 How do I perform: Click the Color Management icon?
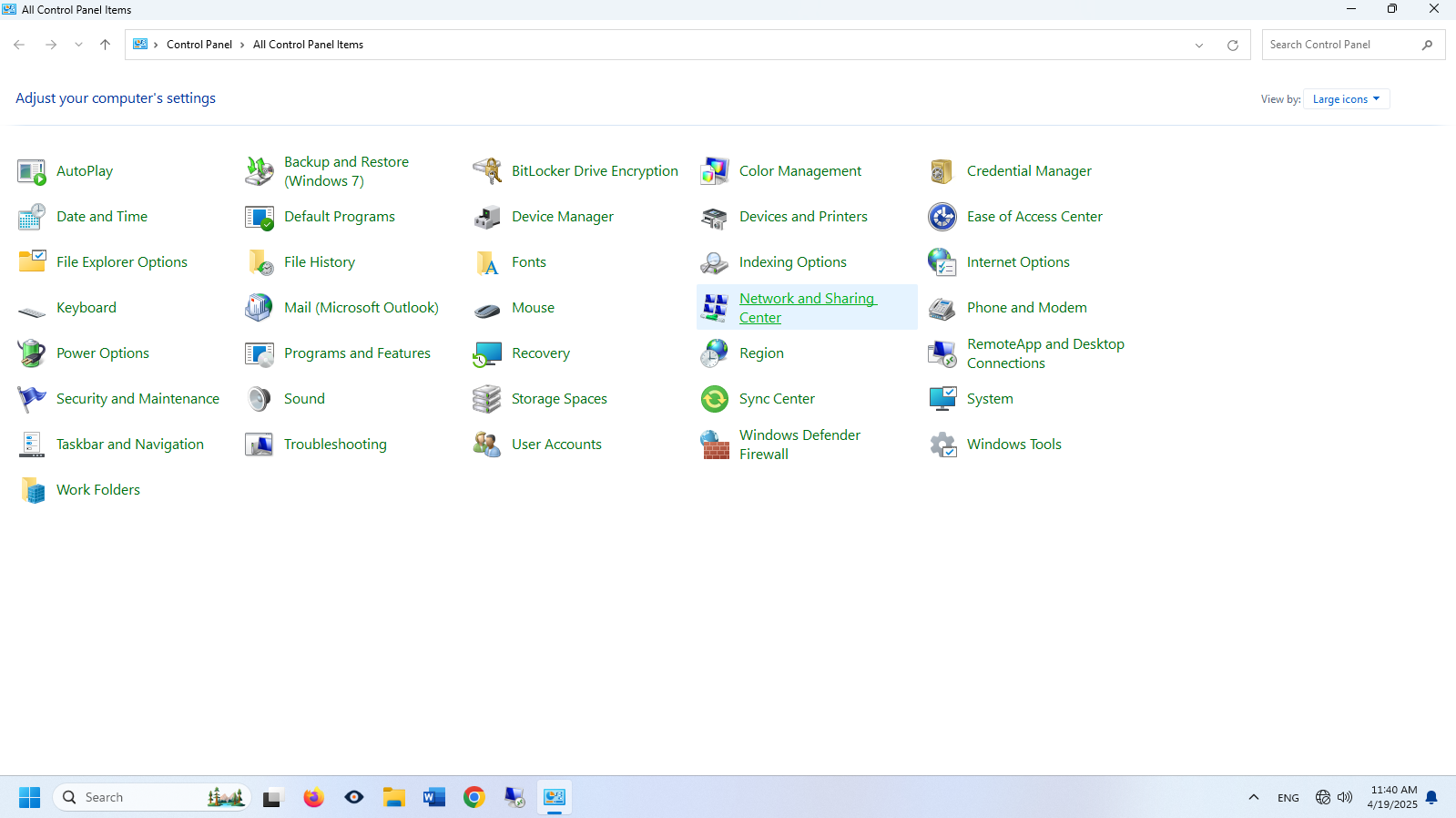715,171
